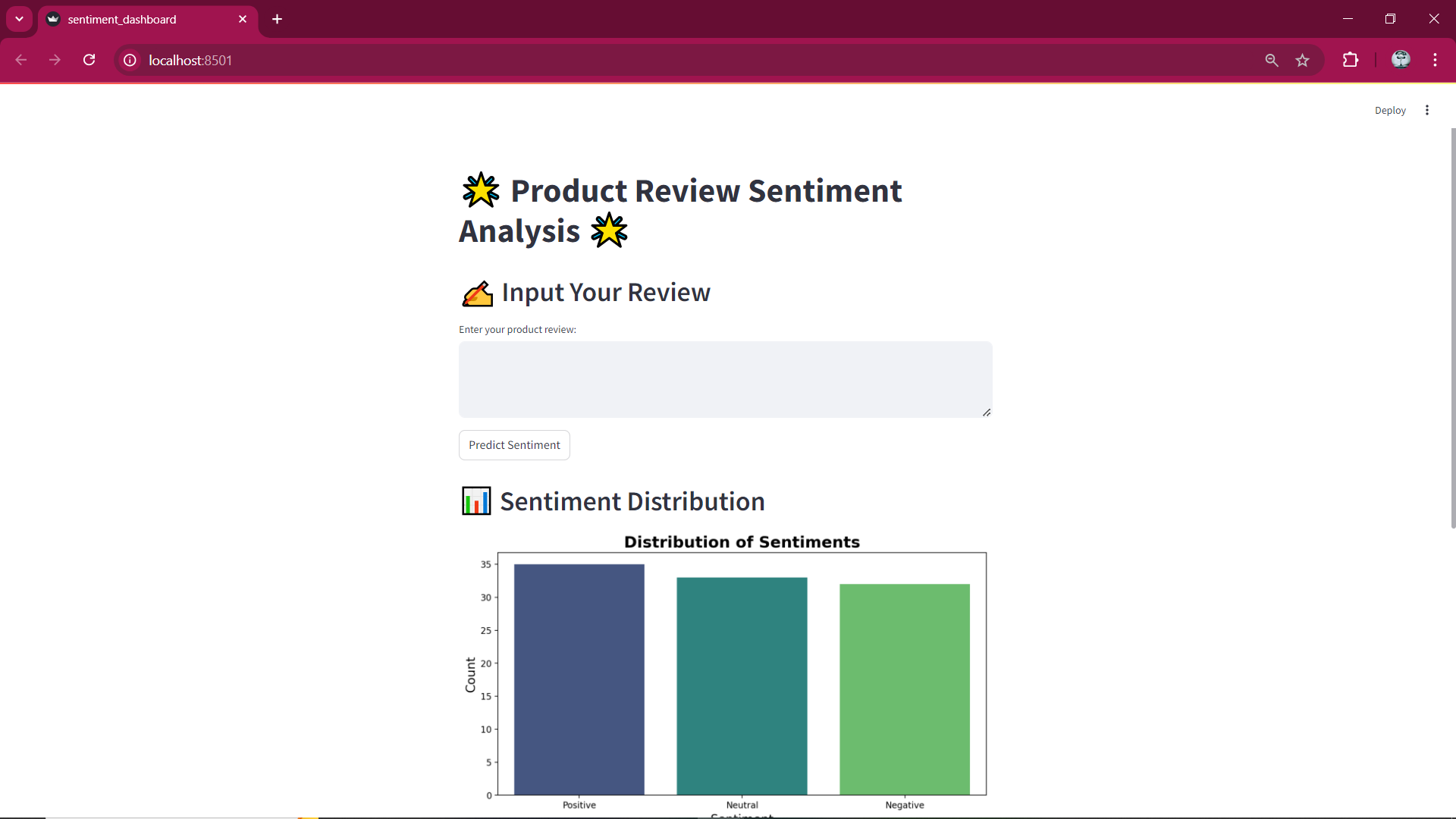Viewport: 1456px width, 819px height.
Task: Open the Chrome three-dot browser menu
Action: pos(1435,60)
